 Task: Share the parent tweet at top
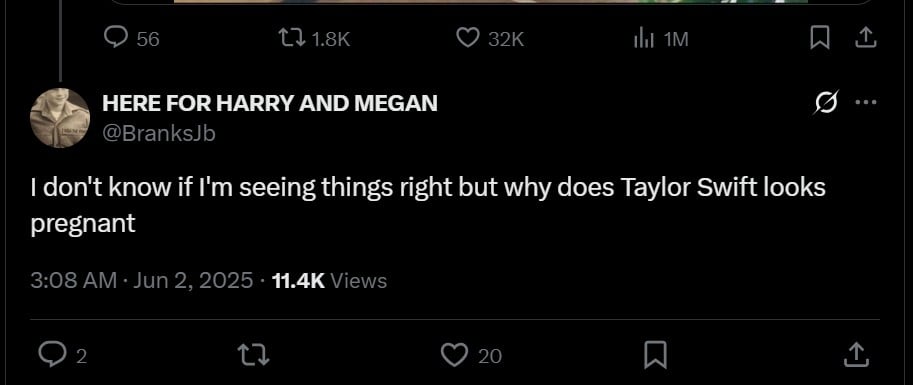click(x=866, y=38)
